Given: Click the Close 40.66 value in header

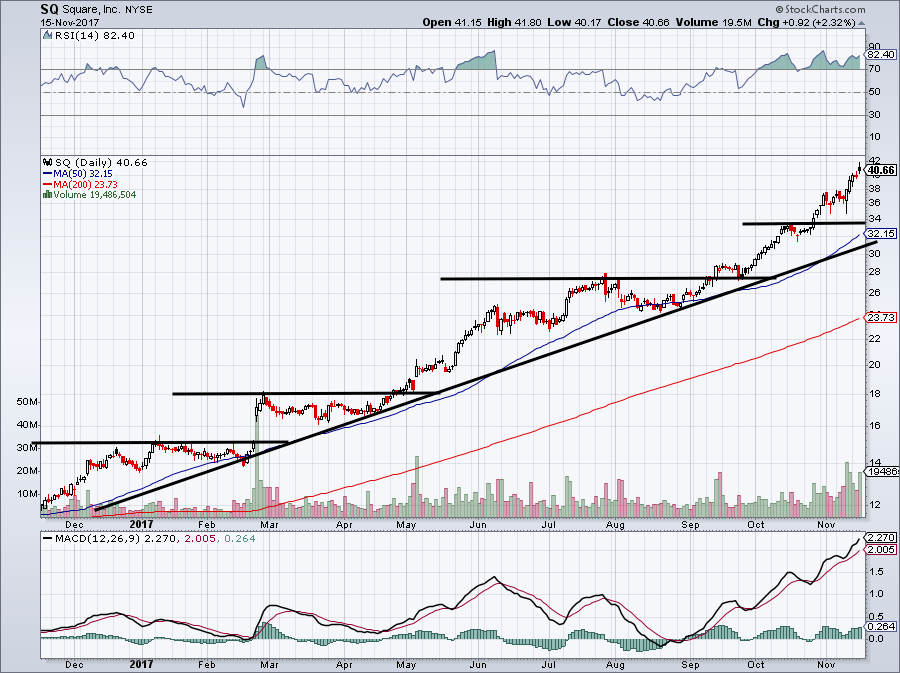Looking at the screenshot, I should click(x=638, y=22).
